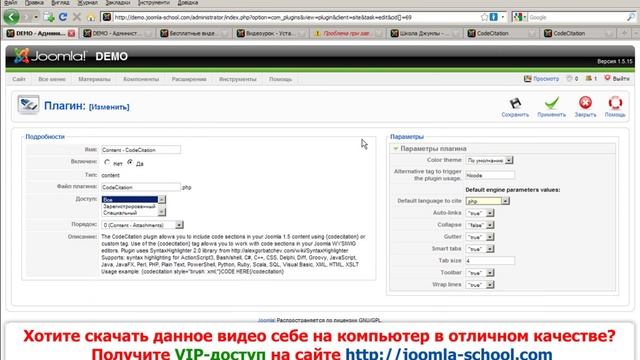This screenshot has height=360, width=640.
Task: Open the Материалы menu
Action: click(94, 79)
